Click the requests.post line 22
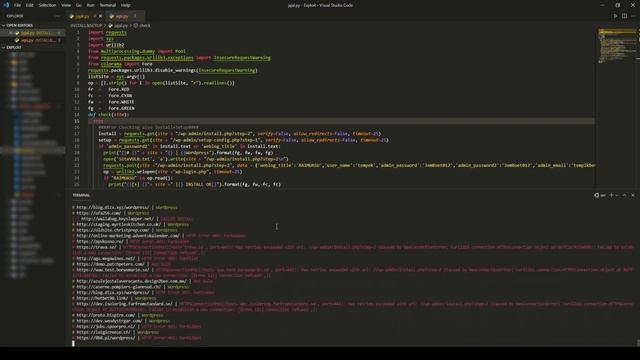The image size is (640, 360). point(349,165)
